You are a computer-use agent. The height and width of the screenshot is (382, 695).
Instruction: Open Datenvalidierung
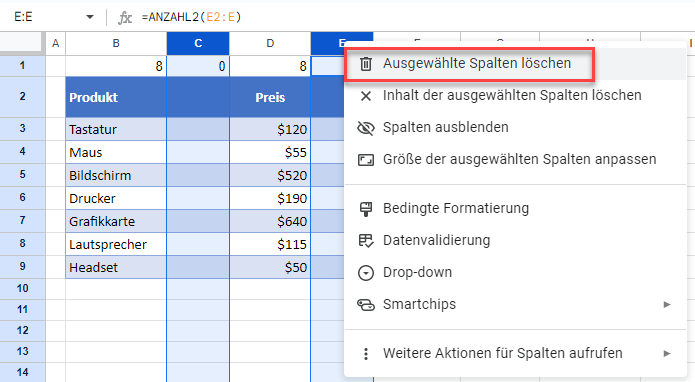pos(436,240)
